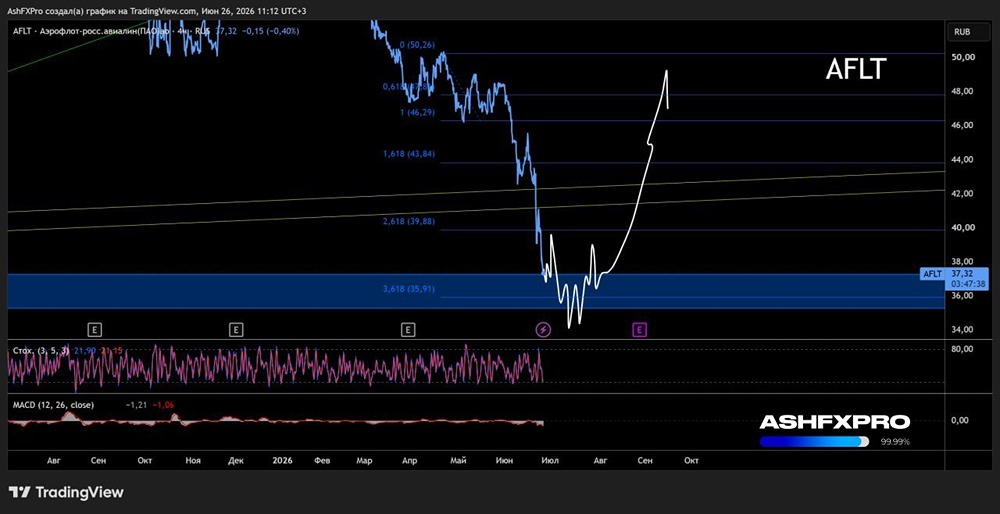This screenshot has width=1000, height=514.
Task: Click the 2026 year label on the time axis
Action: click(x=281, y=460)
